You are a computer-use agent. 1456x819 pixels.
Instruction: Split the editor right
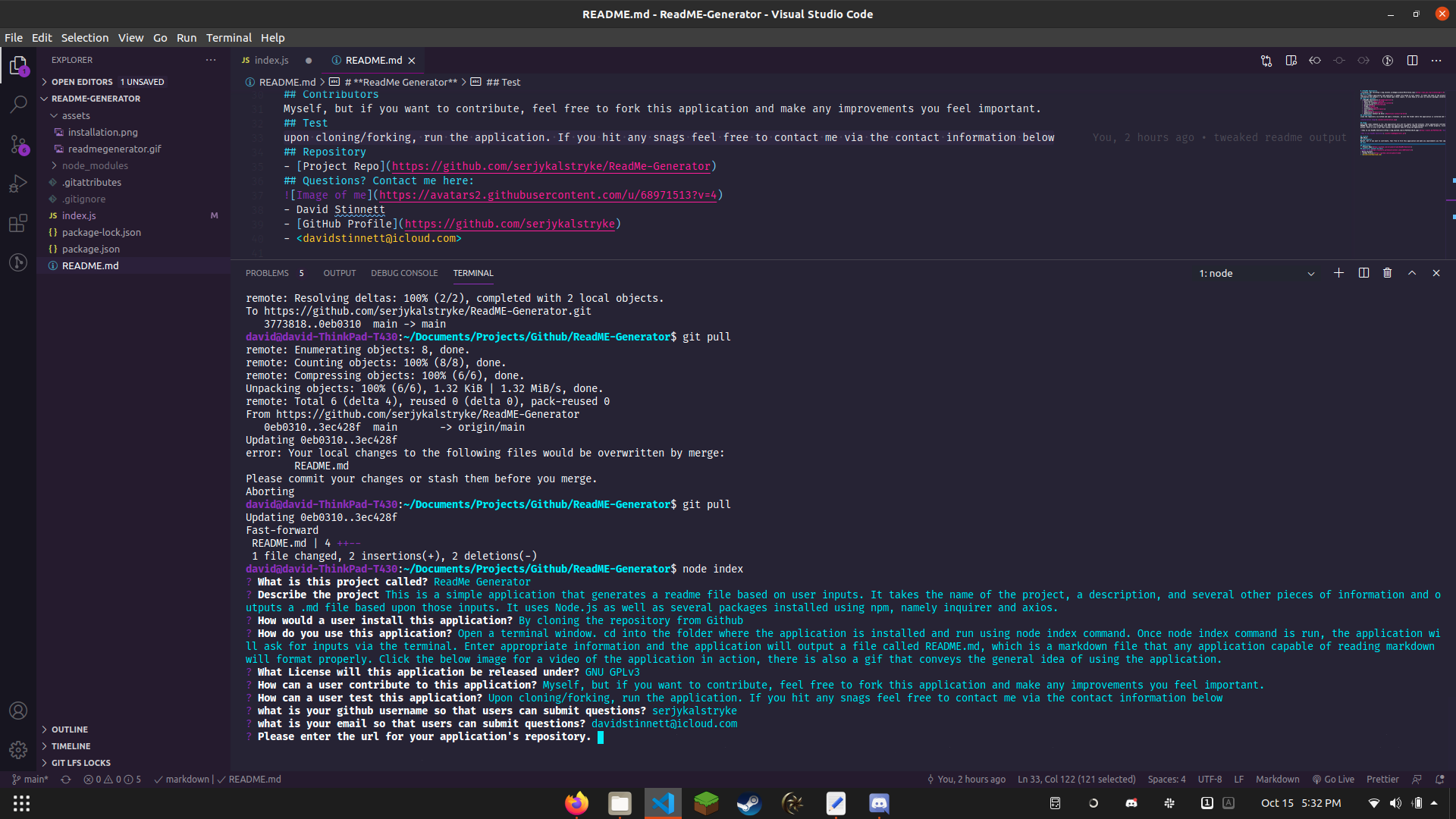pyautogui.click(x=1412, y=61)
